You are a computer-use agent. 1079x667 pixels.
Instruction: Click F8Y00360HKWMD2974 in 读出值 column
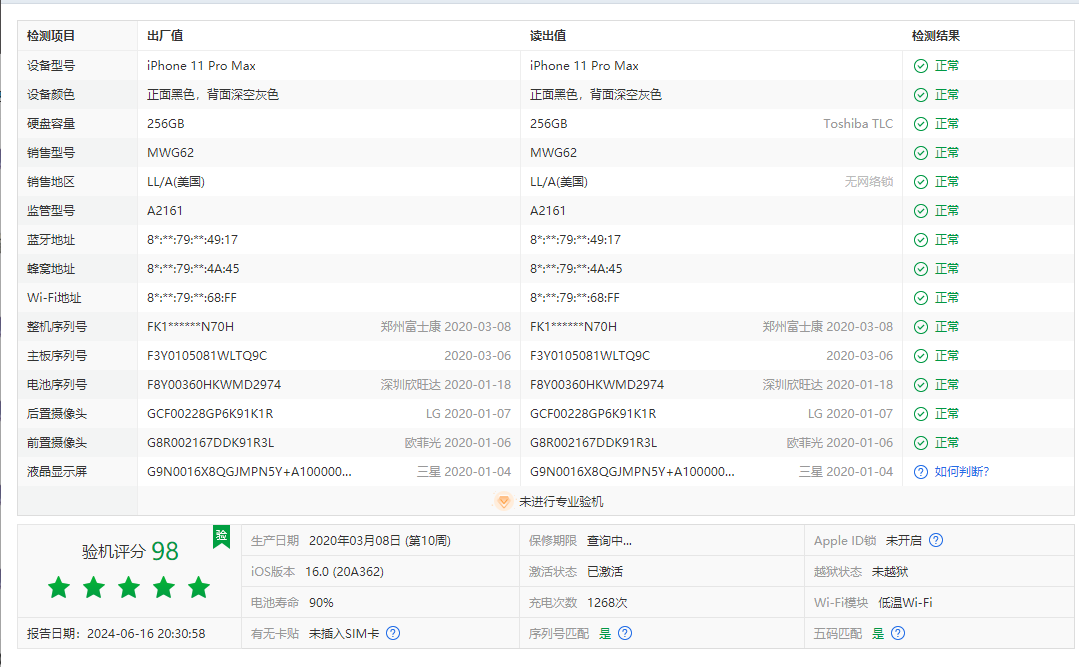pyautogui.click(x=597, y=385)
